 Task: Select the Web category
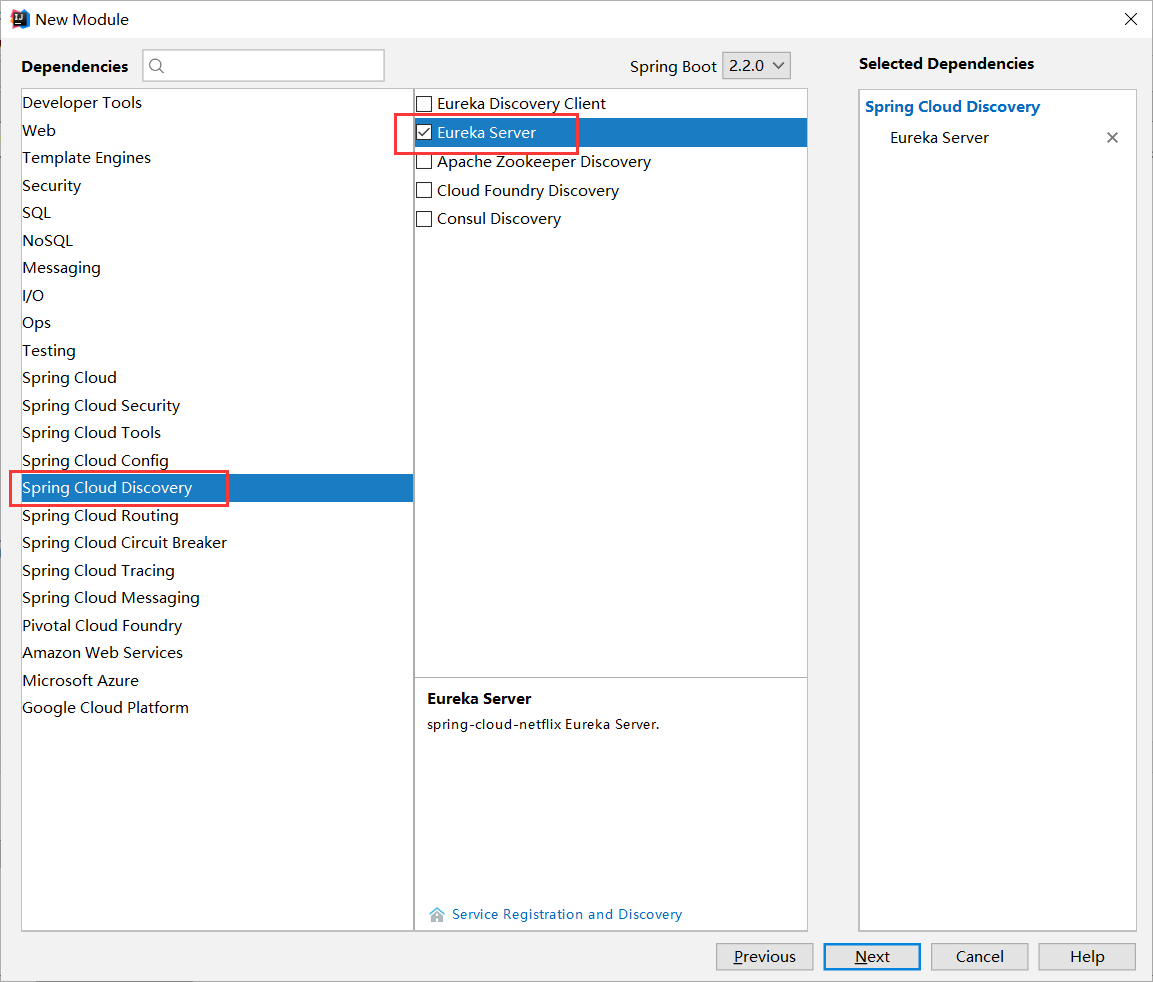[217, 130]
